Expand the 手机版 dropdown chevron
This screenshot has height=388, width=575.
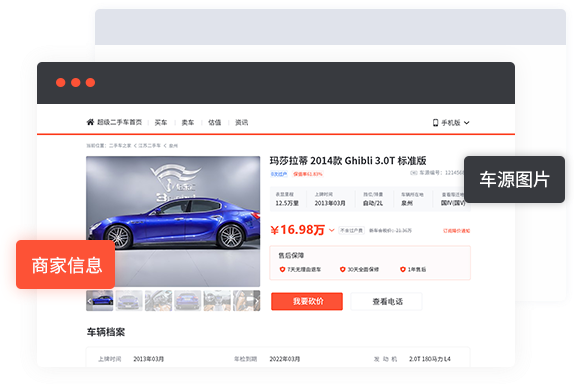tap(466, 123)
